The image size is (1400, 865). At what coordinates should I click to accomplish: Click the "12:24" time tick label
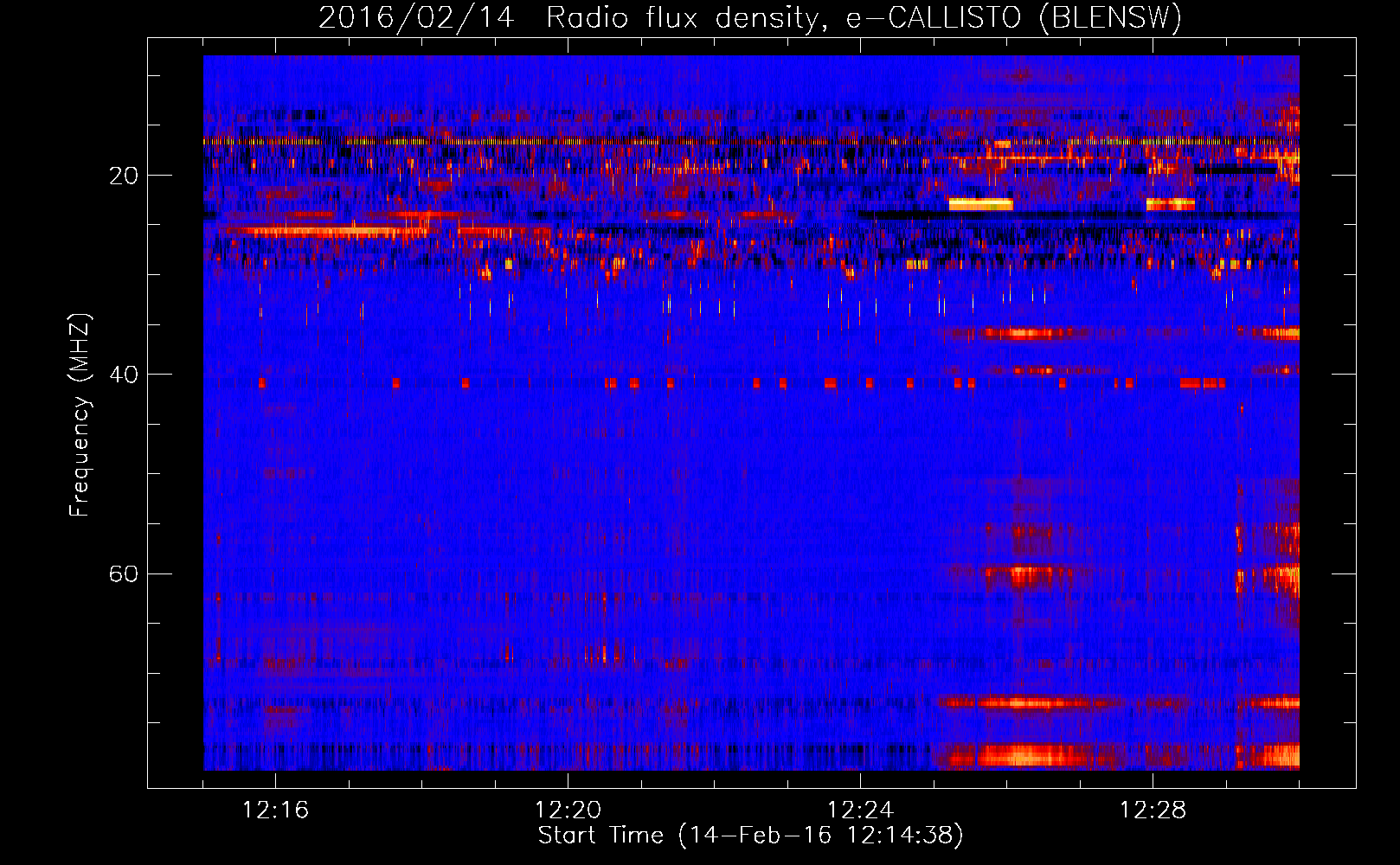[860, 811]
